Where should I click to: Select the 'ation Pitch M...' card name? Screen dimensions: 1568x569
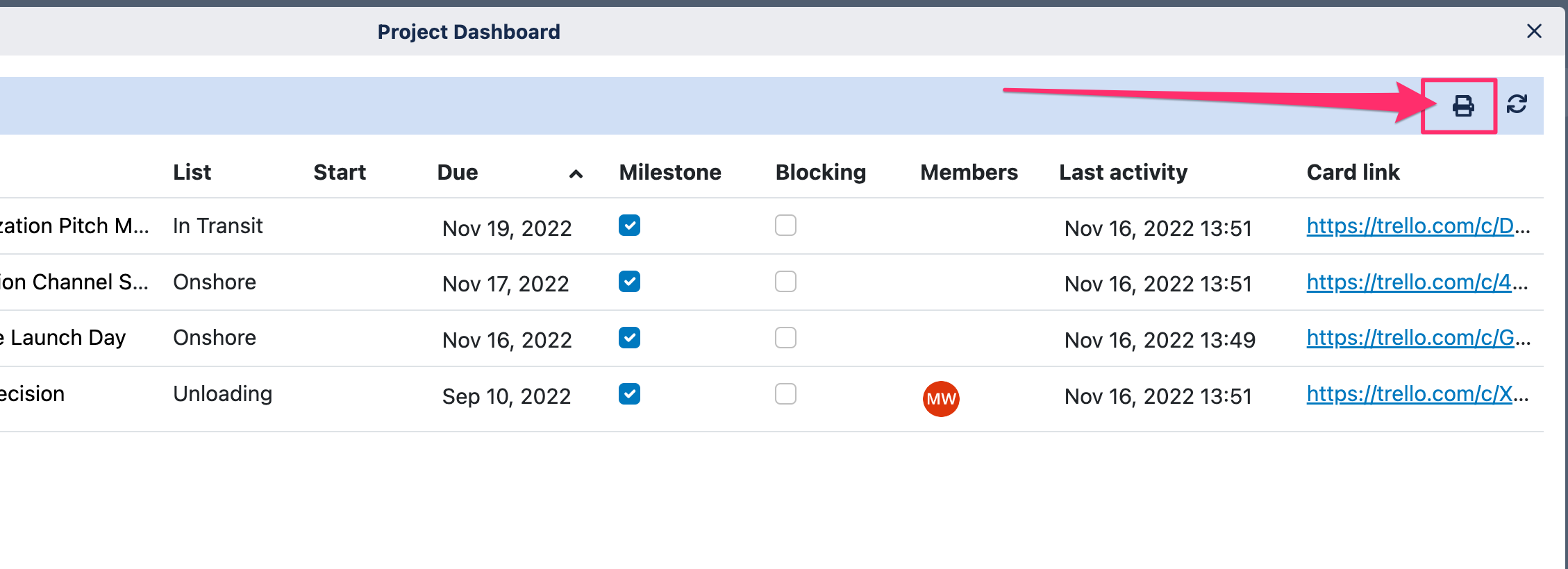click(74, 226)
